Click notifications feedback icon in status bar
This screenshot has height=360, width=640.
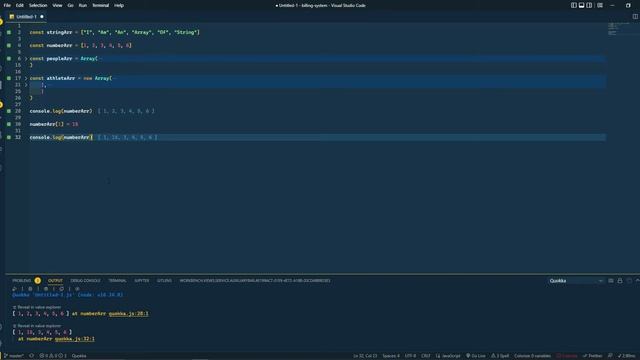point(610,356)
